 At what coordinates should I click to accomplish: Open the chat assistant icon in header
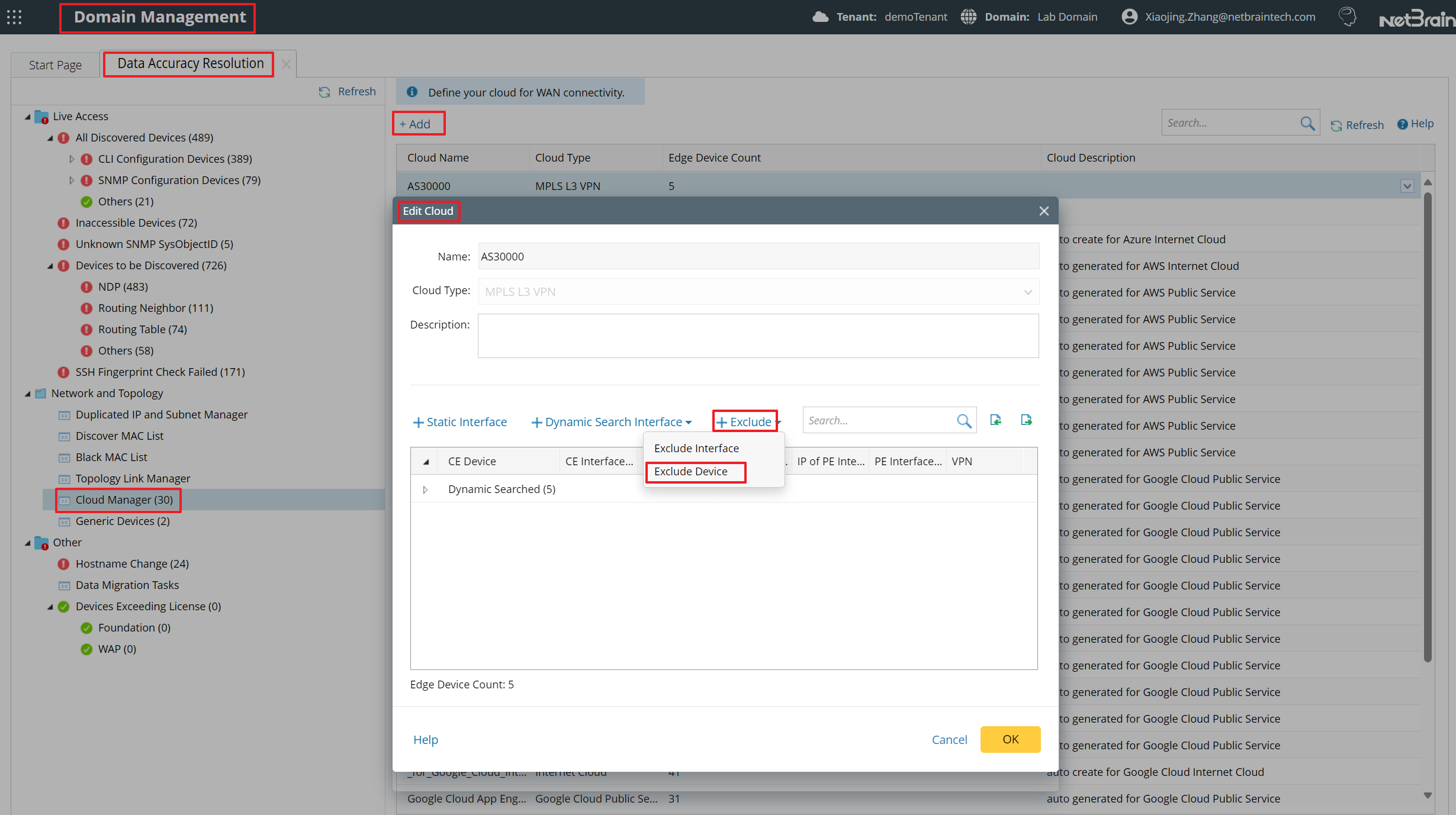pos(1348,17)
